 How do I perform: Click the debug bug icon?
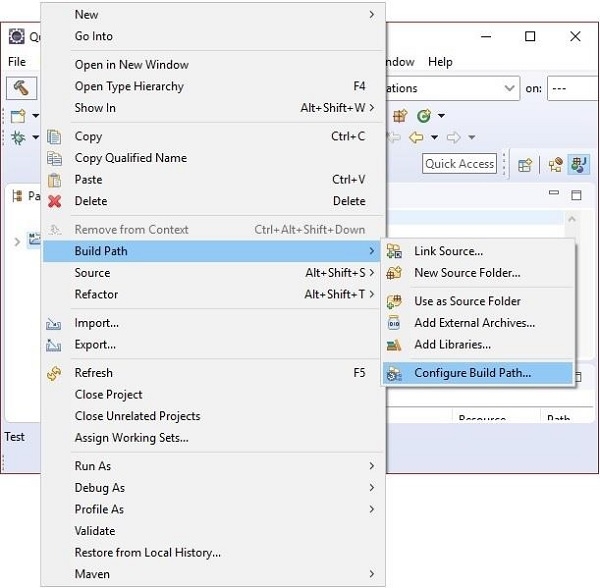click(x=18, y=137)
